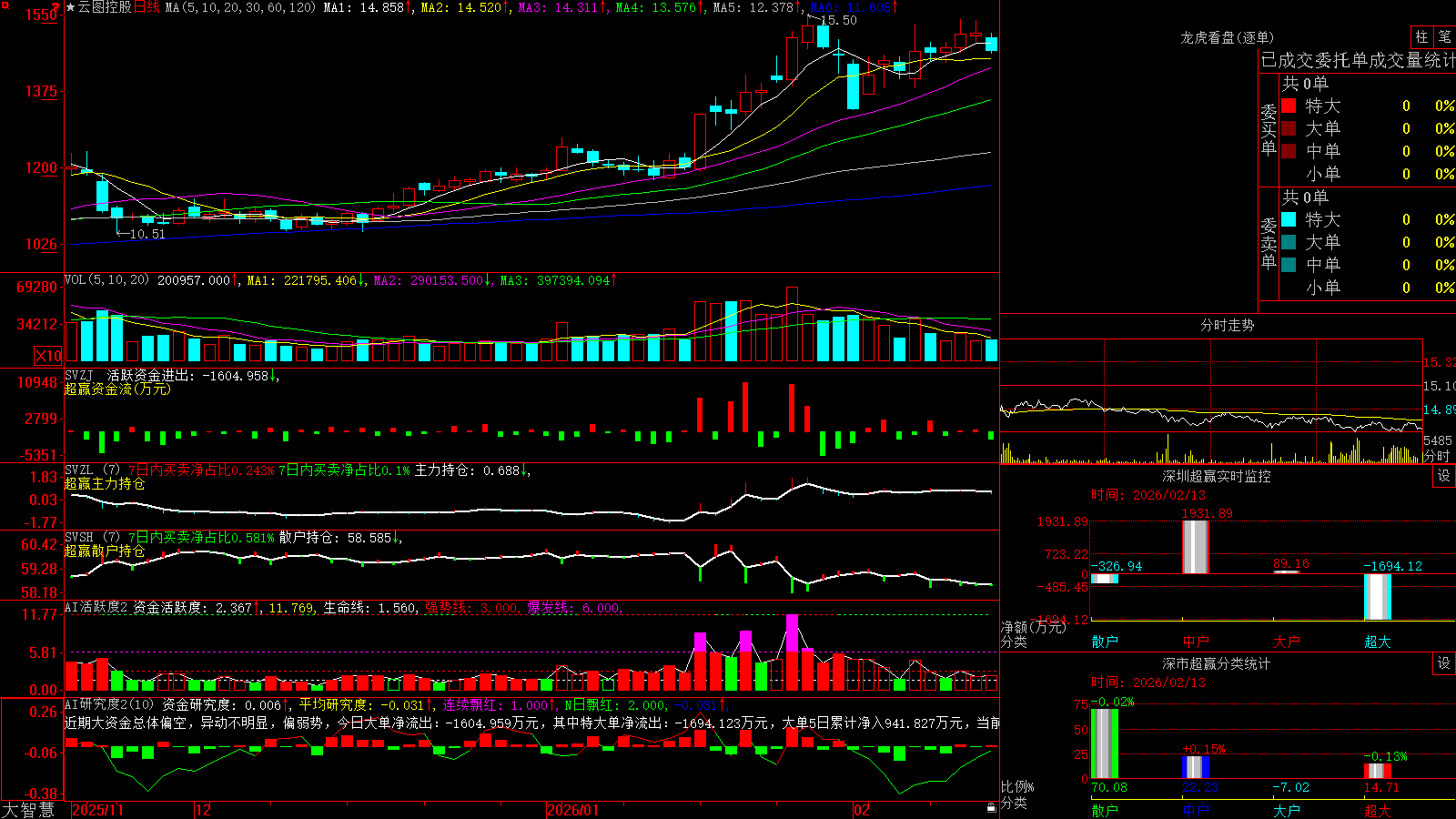Click the dark red 大单 buy swatch
The width and height of the screenshot is (1456, 819).
tap(1289, 128)
